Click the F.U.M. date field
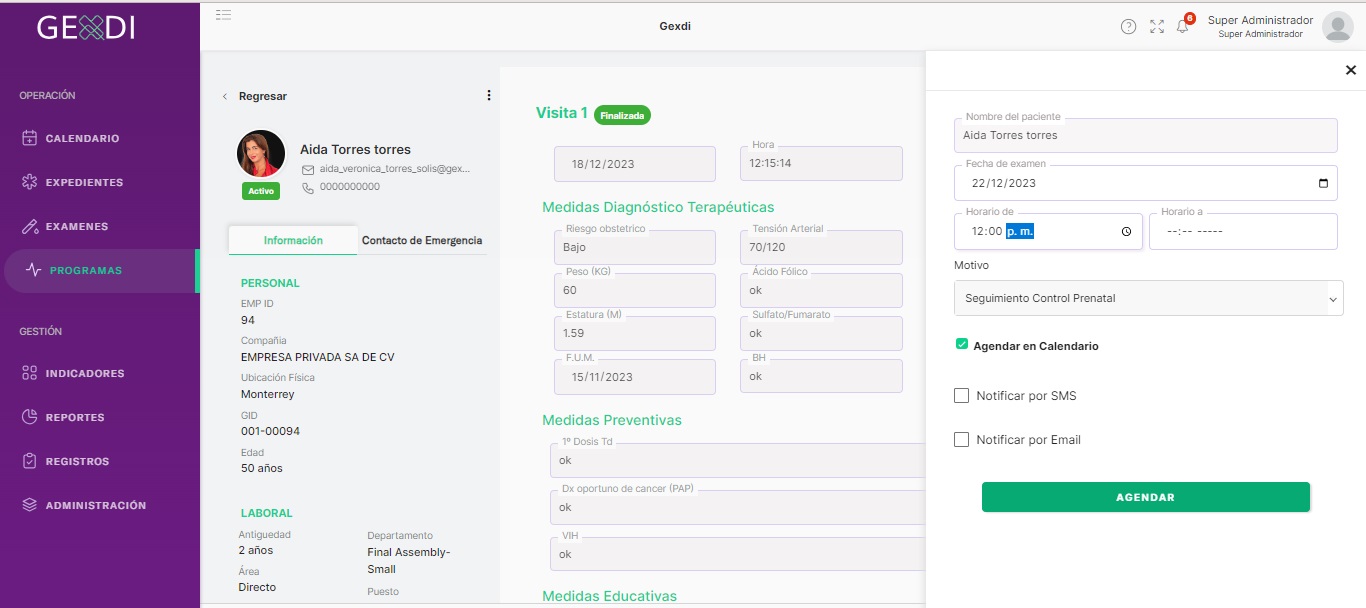This screenshot has height=608, width=1366. (635, 377)
